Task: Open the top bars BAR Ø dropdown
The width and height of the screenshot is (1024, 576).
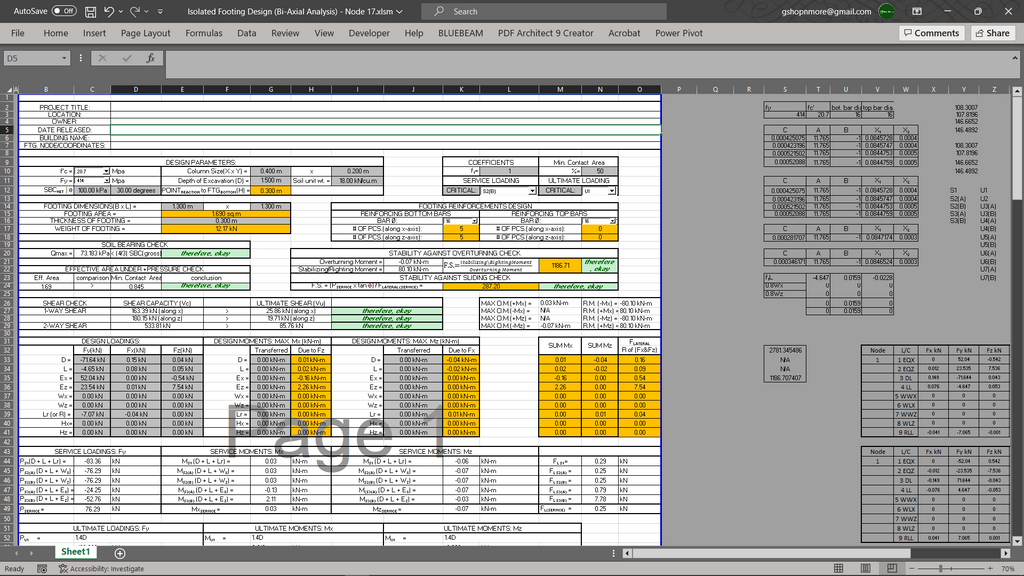Action: pyautogui.click(x=613, y=221)
